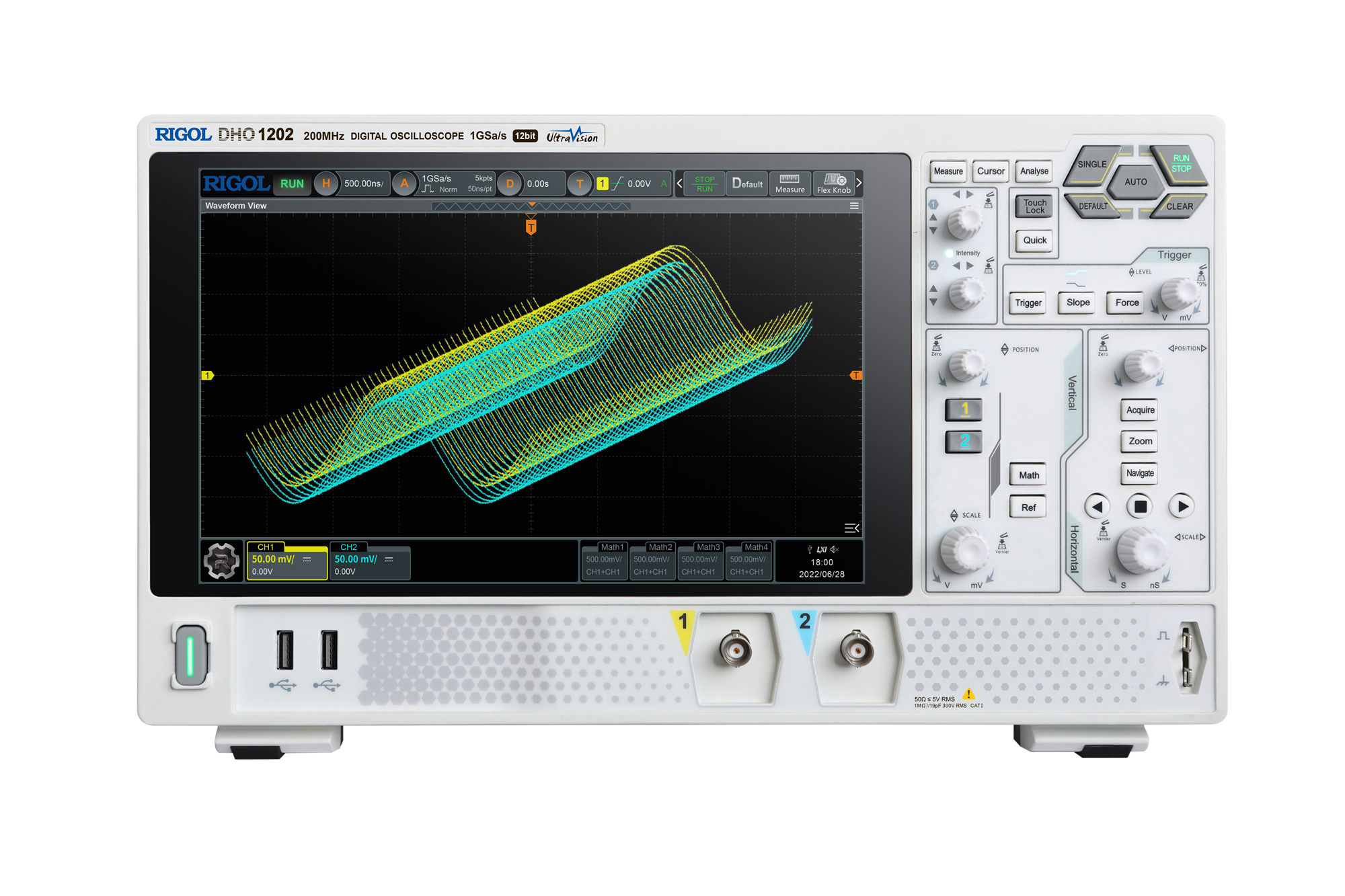Click the navigate play-forward arrow key
1345x896 pixels.
(1182, 507)
